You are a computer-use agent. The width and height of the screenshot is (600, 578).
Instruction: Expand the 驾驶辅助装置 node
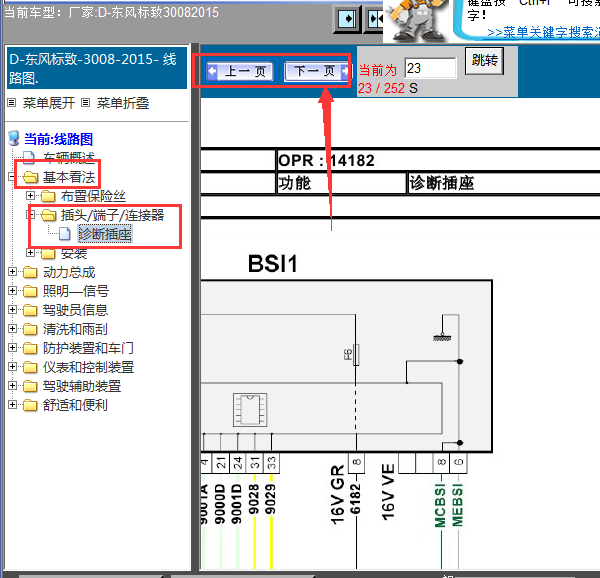(12, 386)
